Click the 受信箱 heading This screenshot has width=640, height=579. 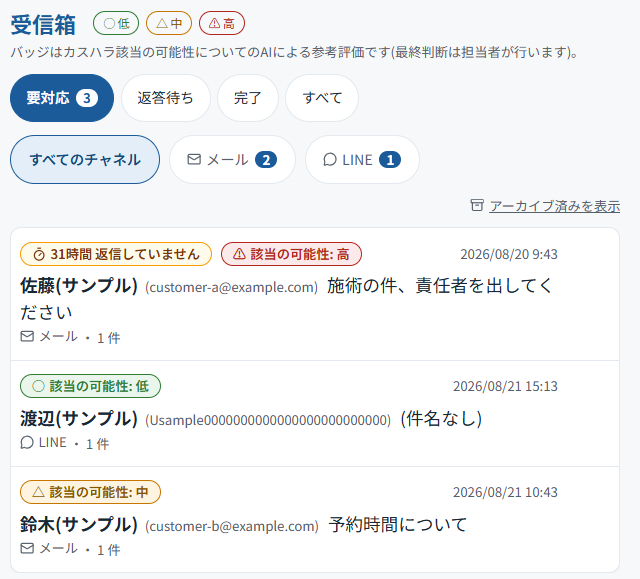tap(43, 24)
